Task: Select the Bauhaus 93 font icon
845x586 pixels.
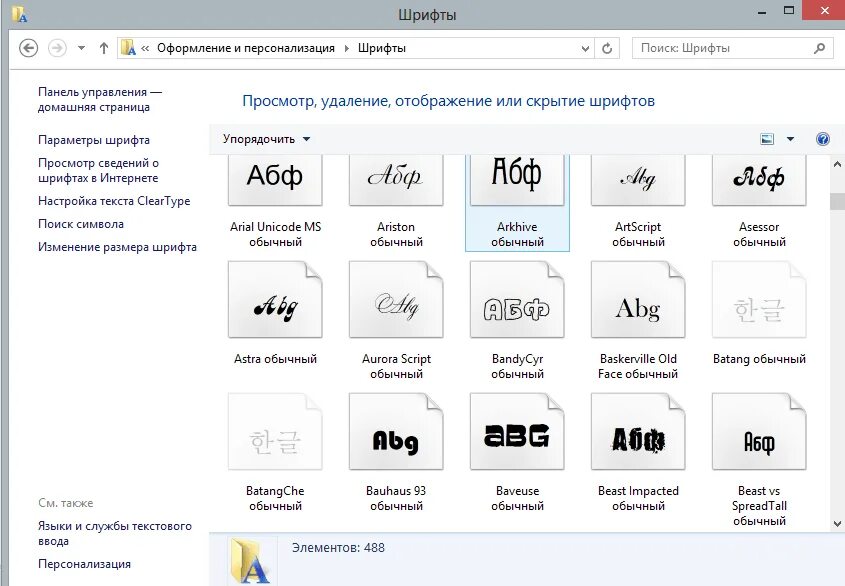Action: coord(396,432)
